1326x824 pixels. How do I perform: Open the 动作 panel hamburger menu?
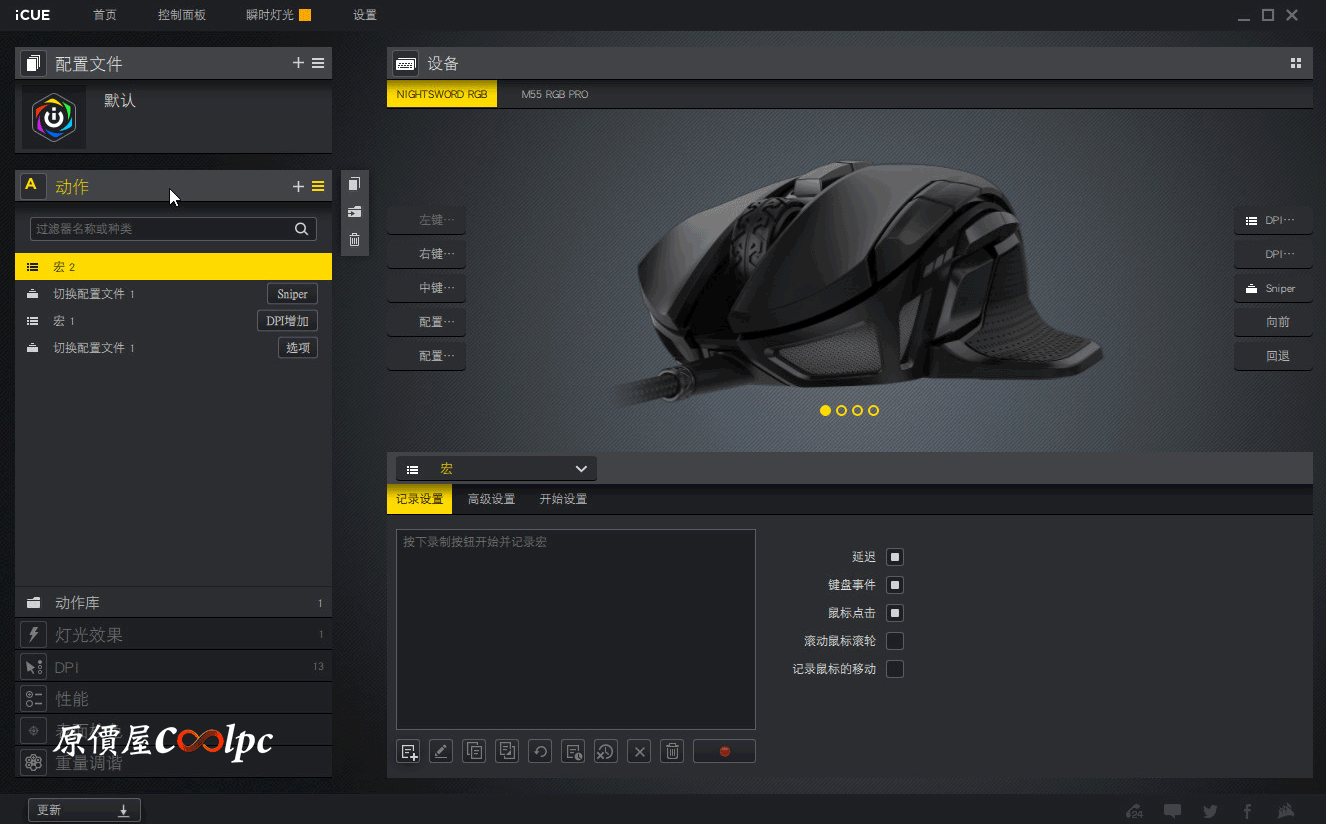[318, 186]
